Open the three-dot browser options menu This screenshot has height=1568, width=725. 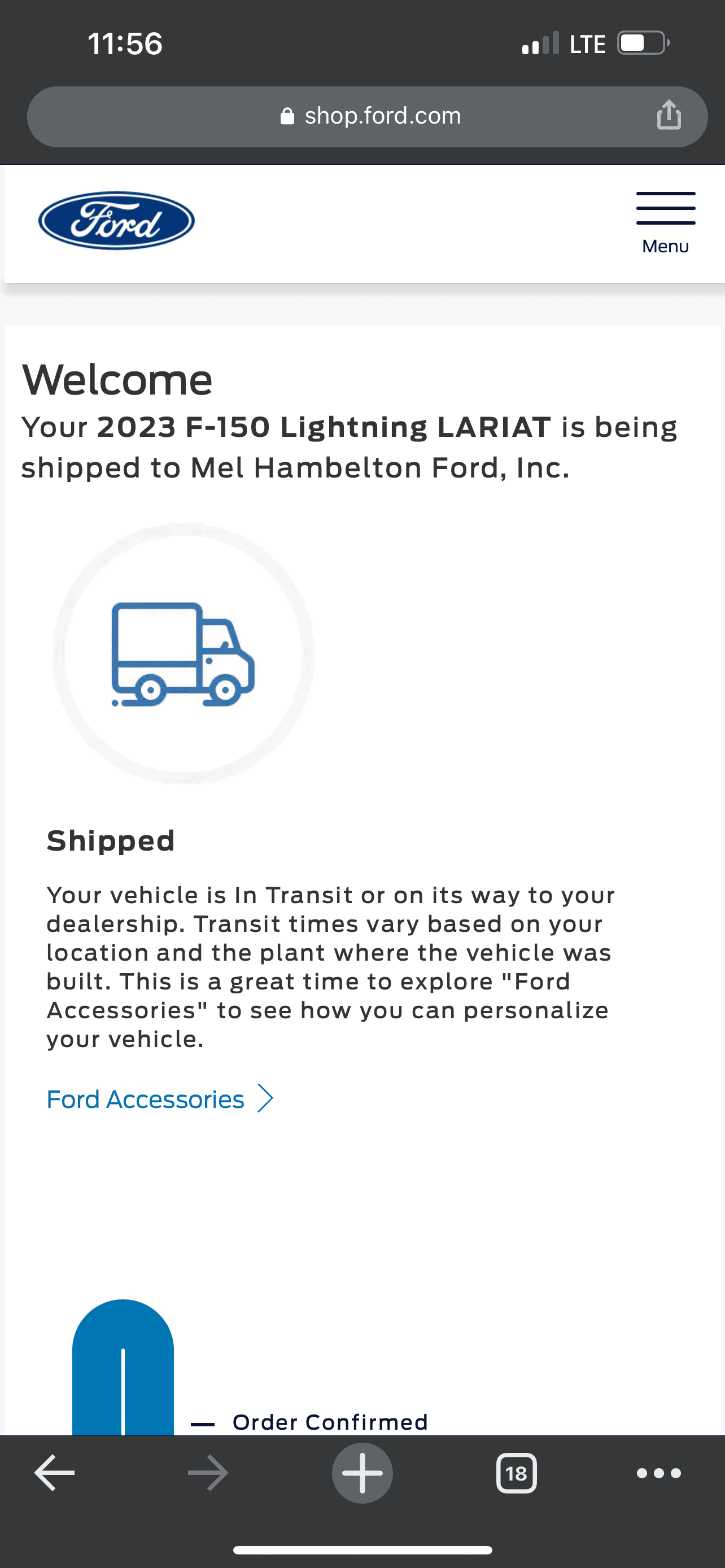click(658, 1473)
